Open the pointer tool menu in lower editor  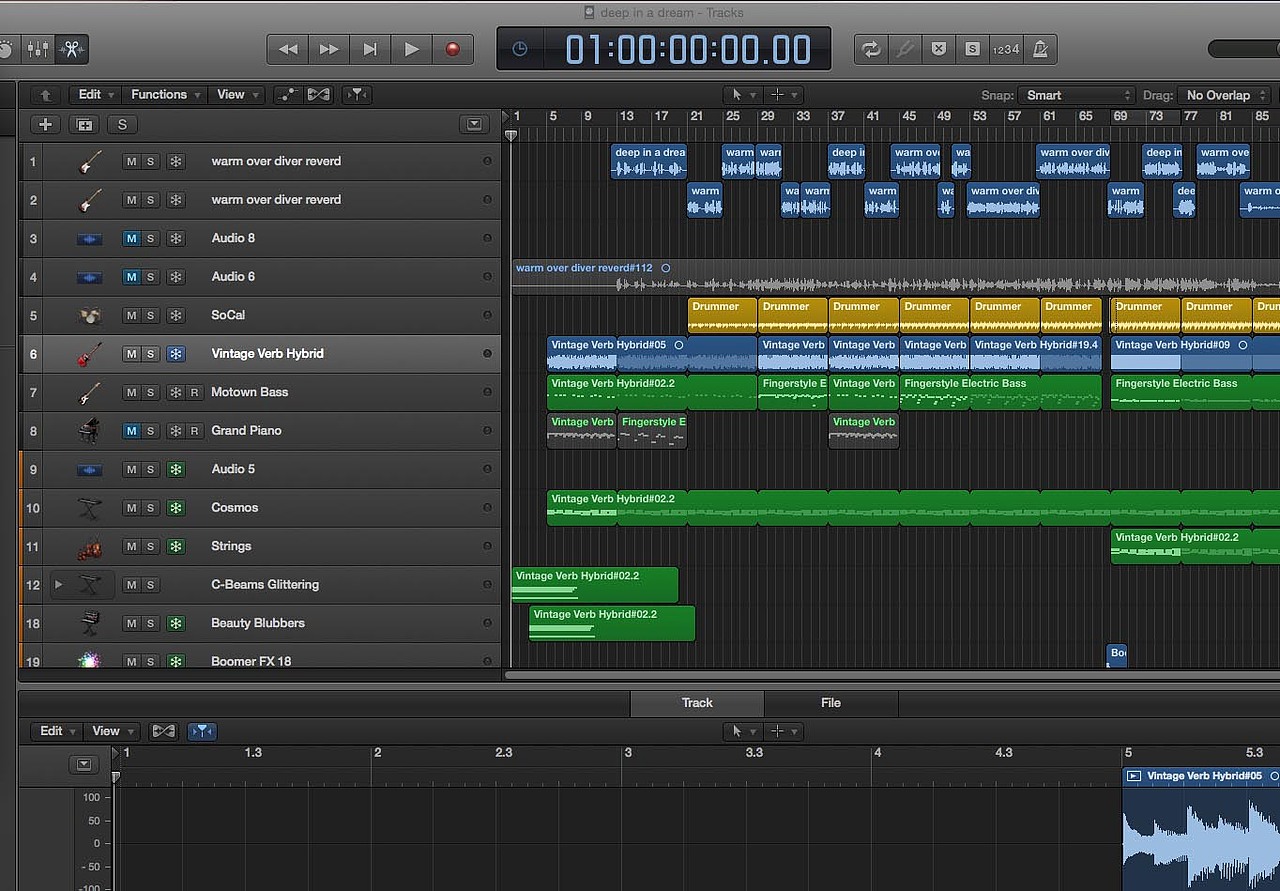tap(741, 731)
